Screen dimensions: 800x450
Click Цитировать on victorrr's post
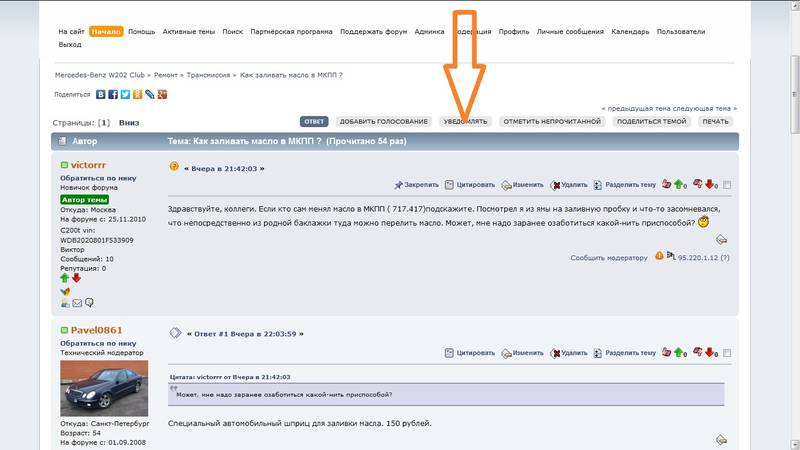[470, 185]
